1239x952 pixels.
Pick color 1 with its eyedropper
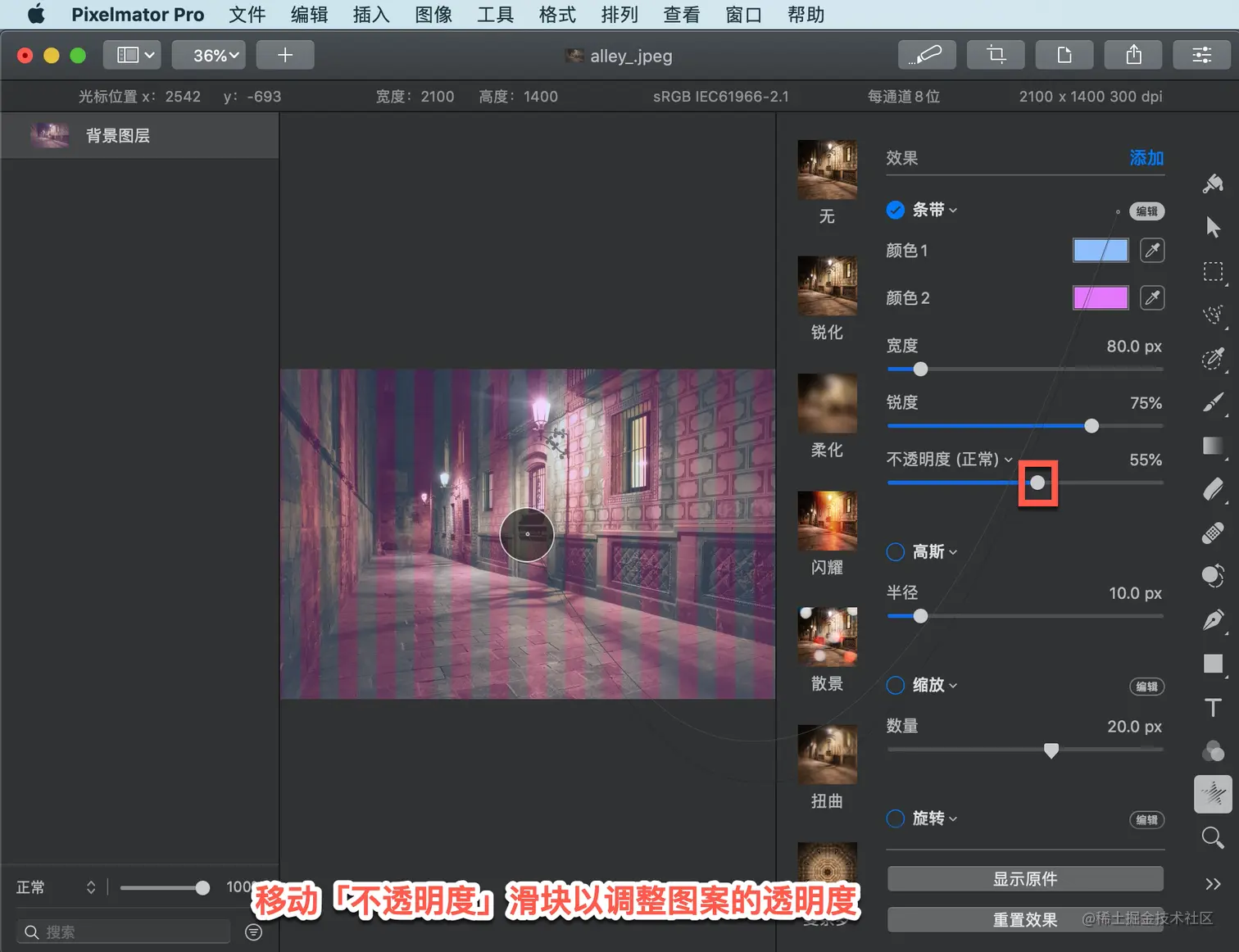(1152, 250)
